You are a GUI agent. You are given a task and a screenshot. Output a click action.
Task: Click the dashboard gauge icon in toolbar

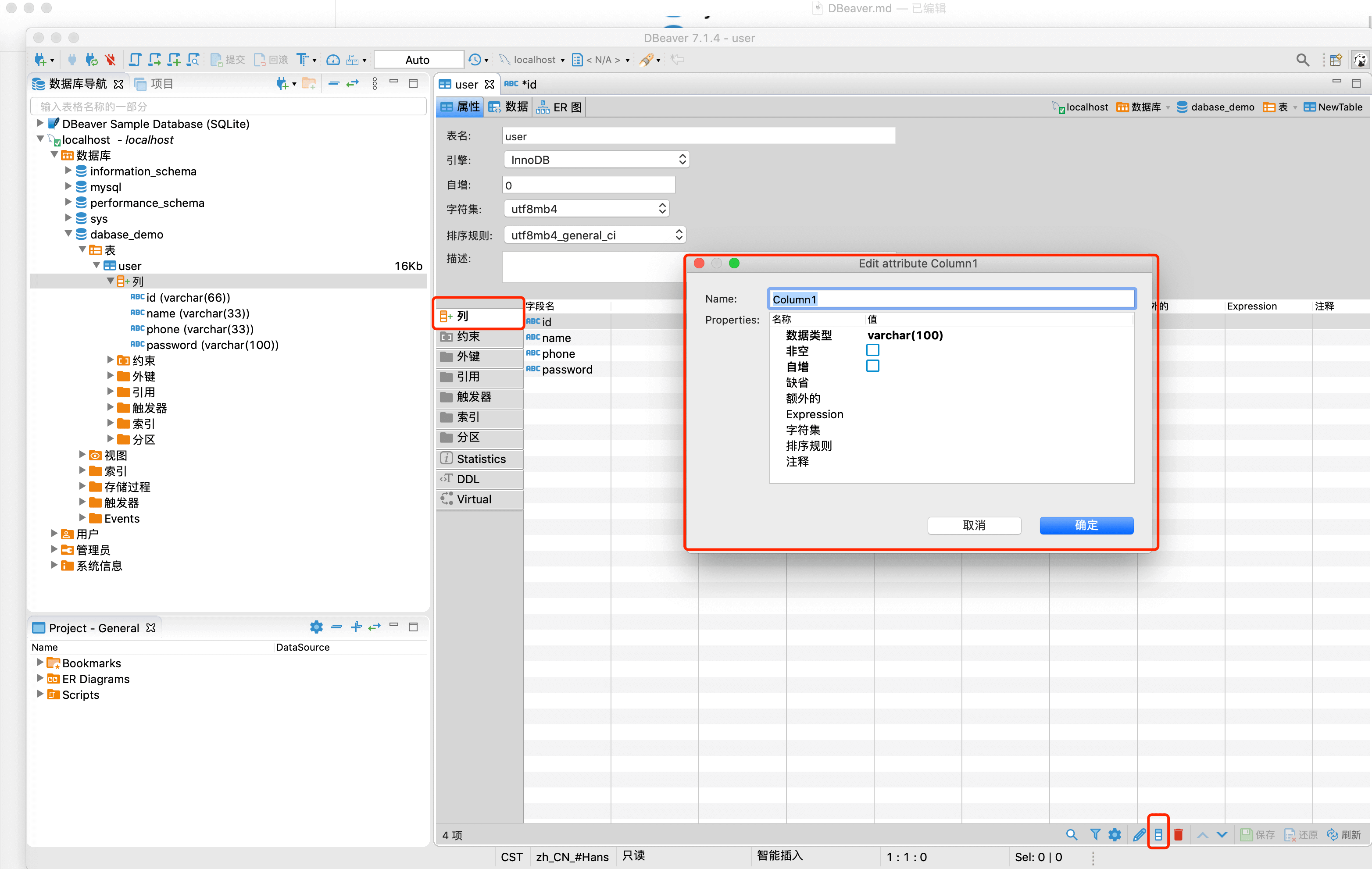point(333,60)
